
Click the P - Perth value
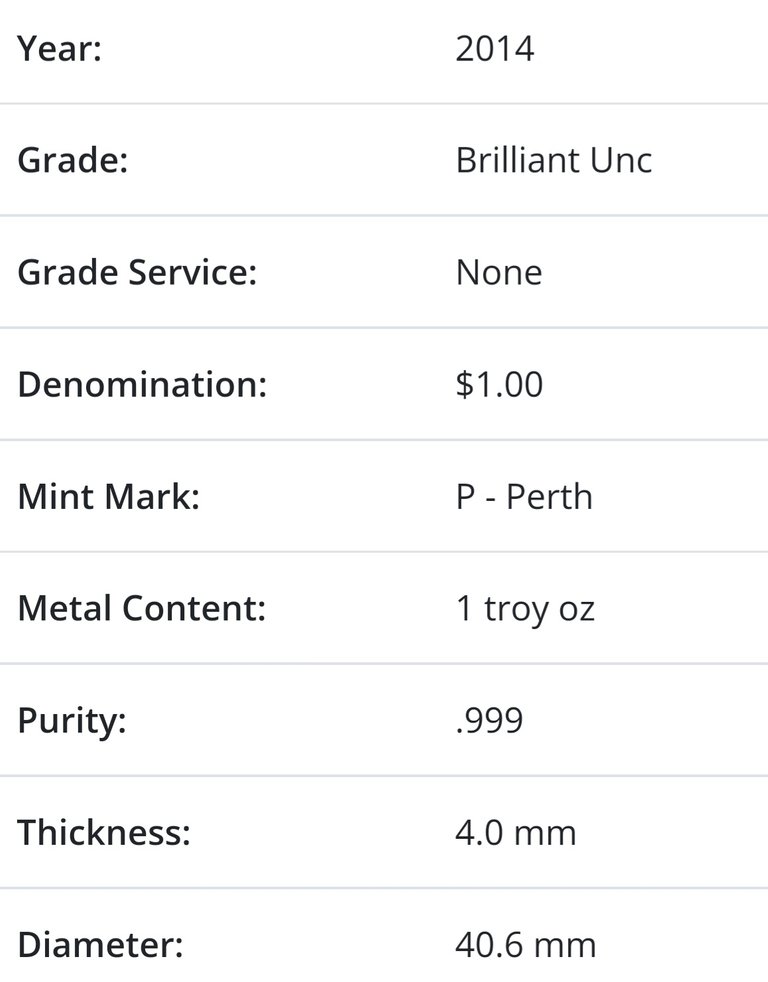pos(524,497)
